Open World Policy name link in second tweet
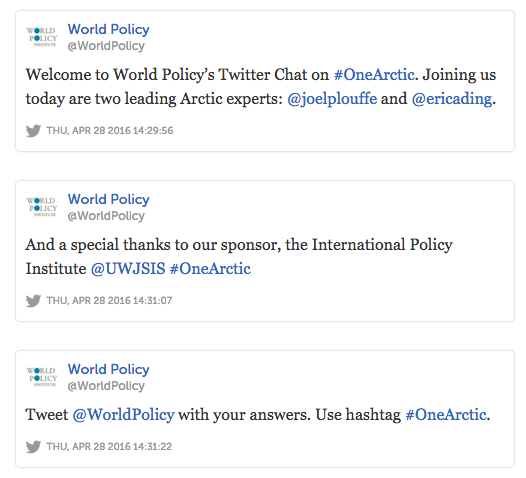This screenshot has height=478, width=526. (109, 200)
